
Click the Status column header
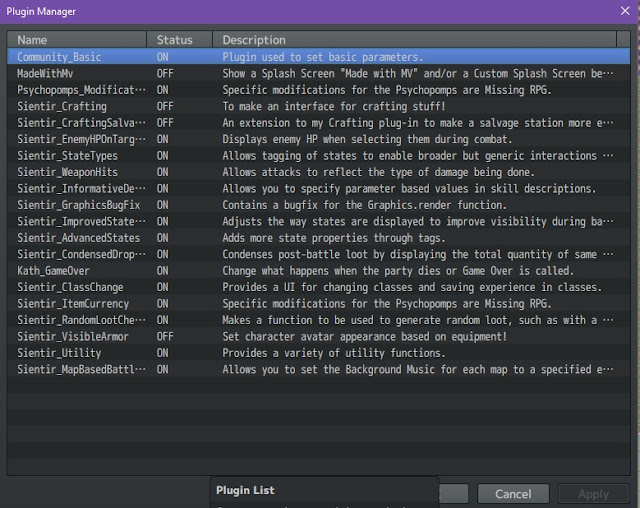click(180, 40)
